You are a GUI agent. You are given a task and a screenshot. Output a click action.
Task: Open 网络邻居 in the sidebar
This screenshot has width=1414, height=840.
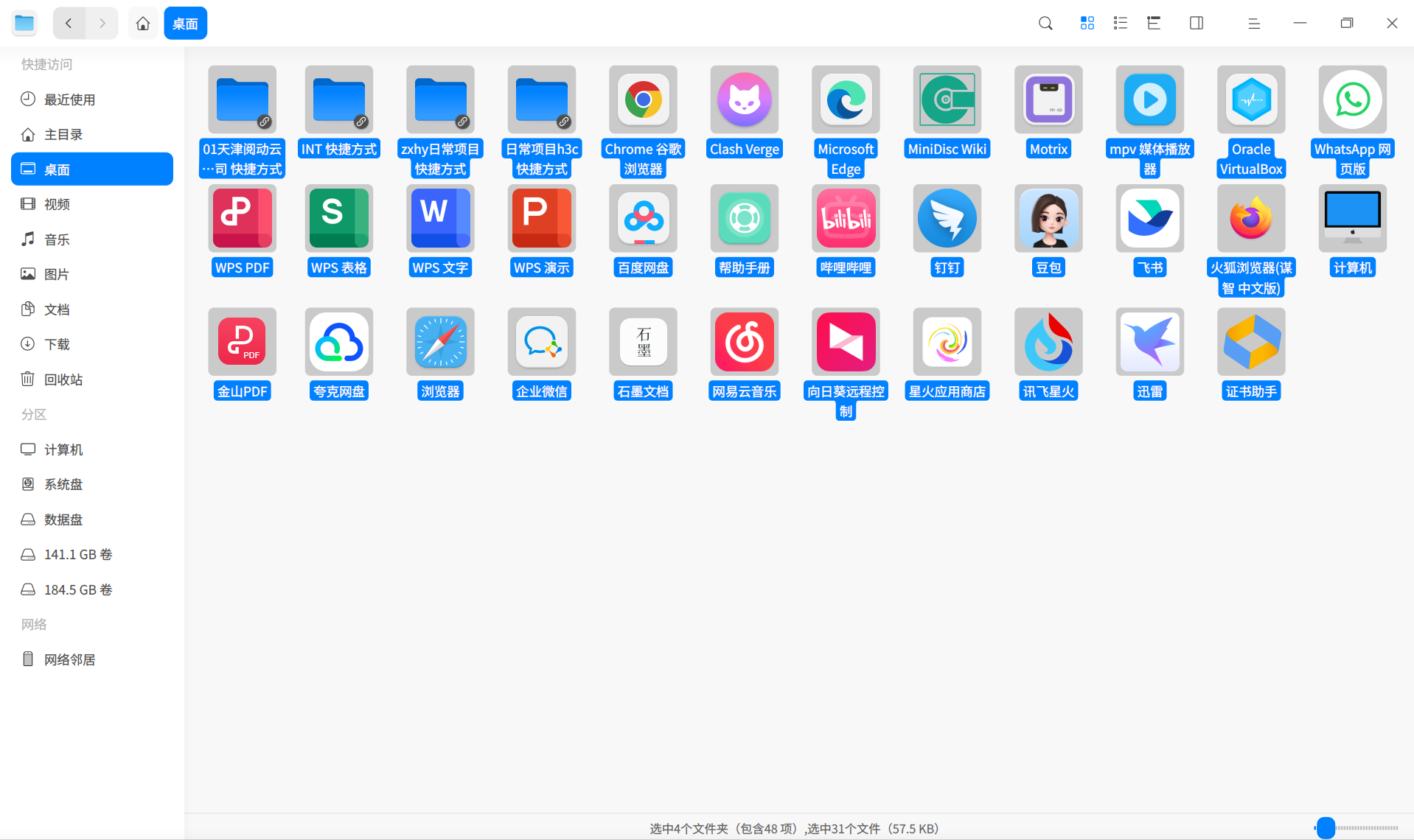click(x=92, y=659)
